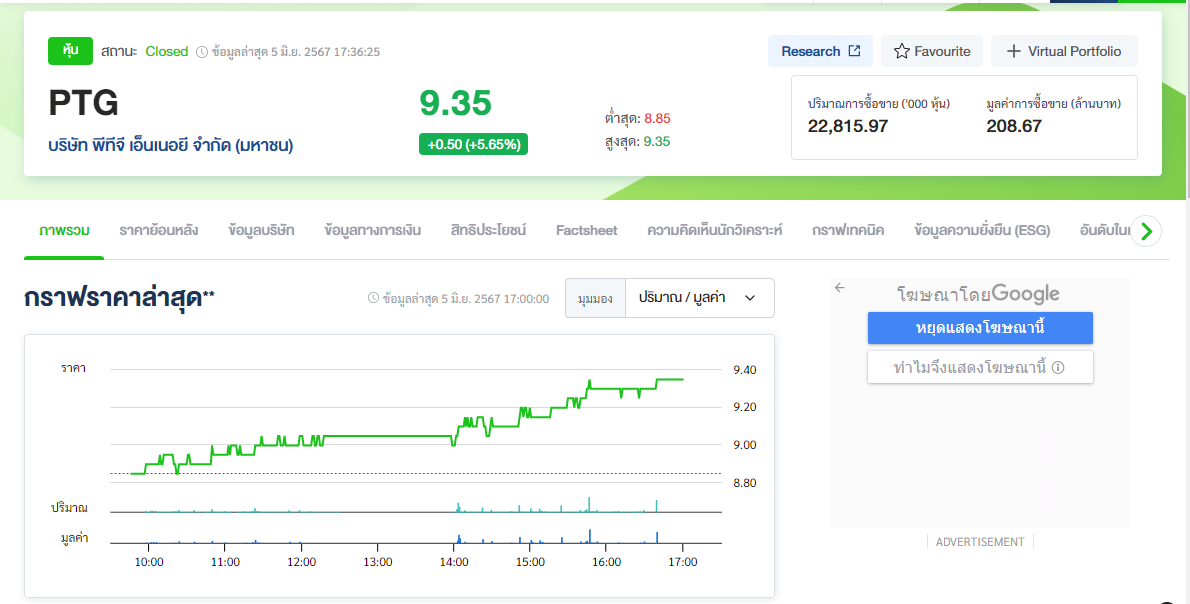Click the กราฟราคาล่าสุด chart heading
Image resolution: width=1190 pixels, height=604 pixels.
pos(119,297)
